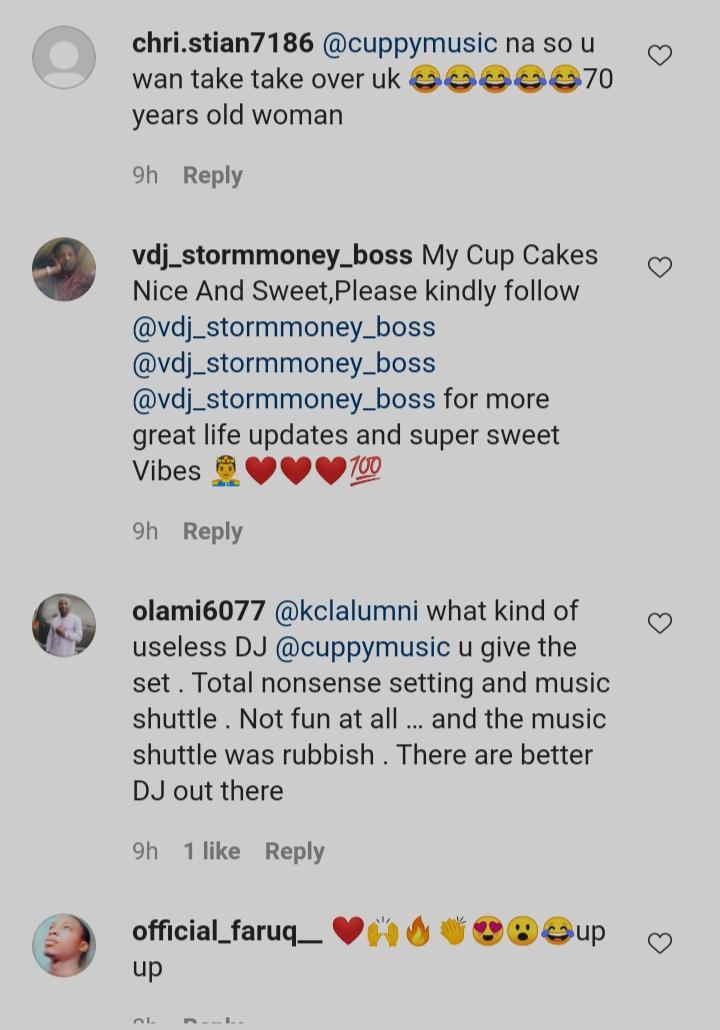The width and height of the screenshot is (720, 1030).
Task: Reply to chri.stian7186's comment
Action: 212,175
